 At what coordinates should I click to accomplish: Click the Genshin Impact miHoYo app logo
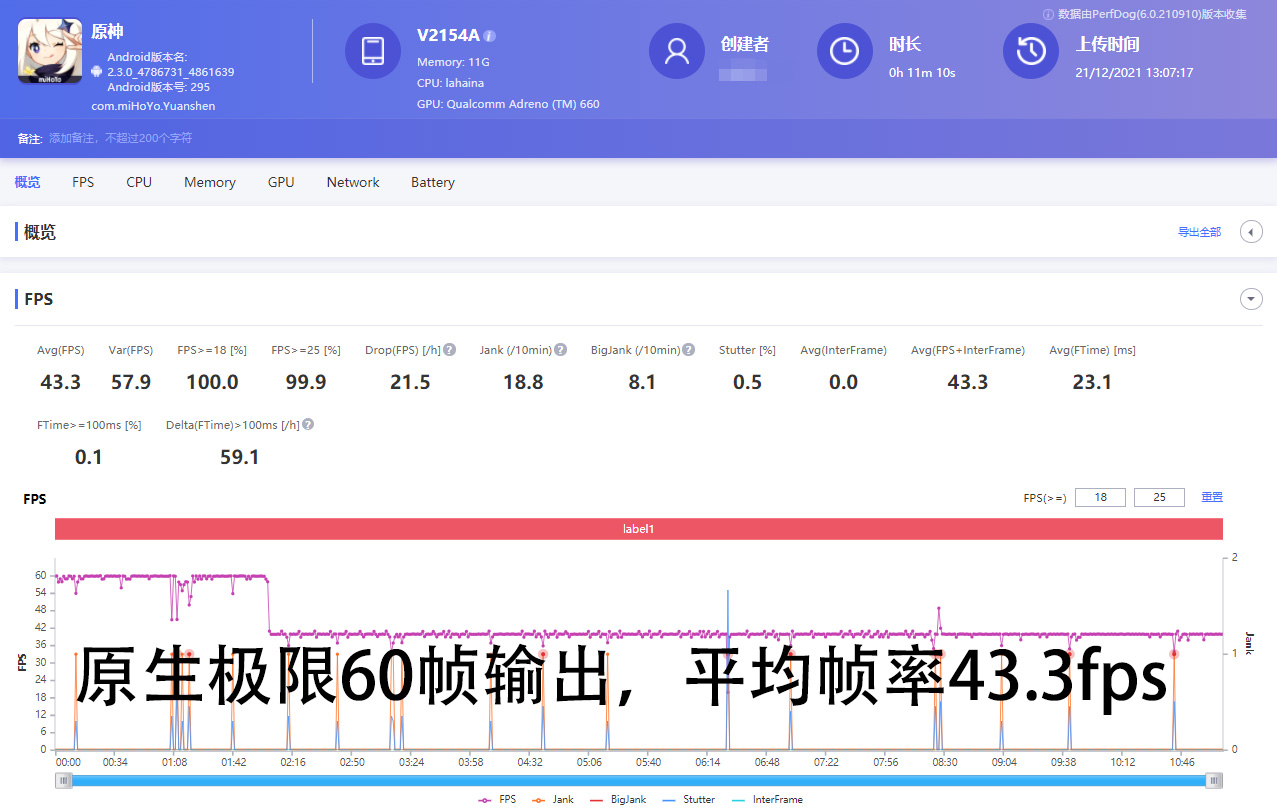coord(49,53)
